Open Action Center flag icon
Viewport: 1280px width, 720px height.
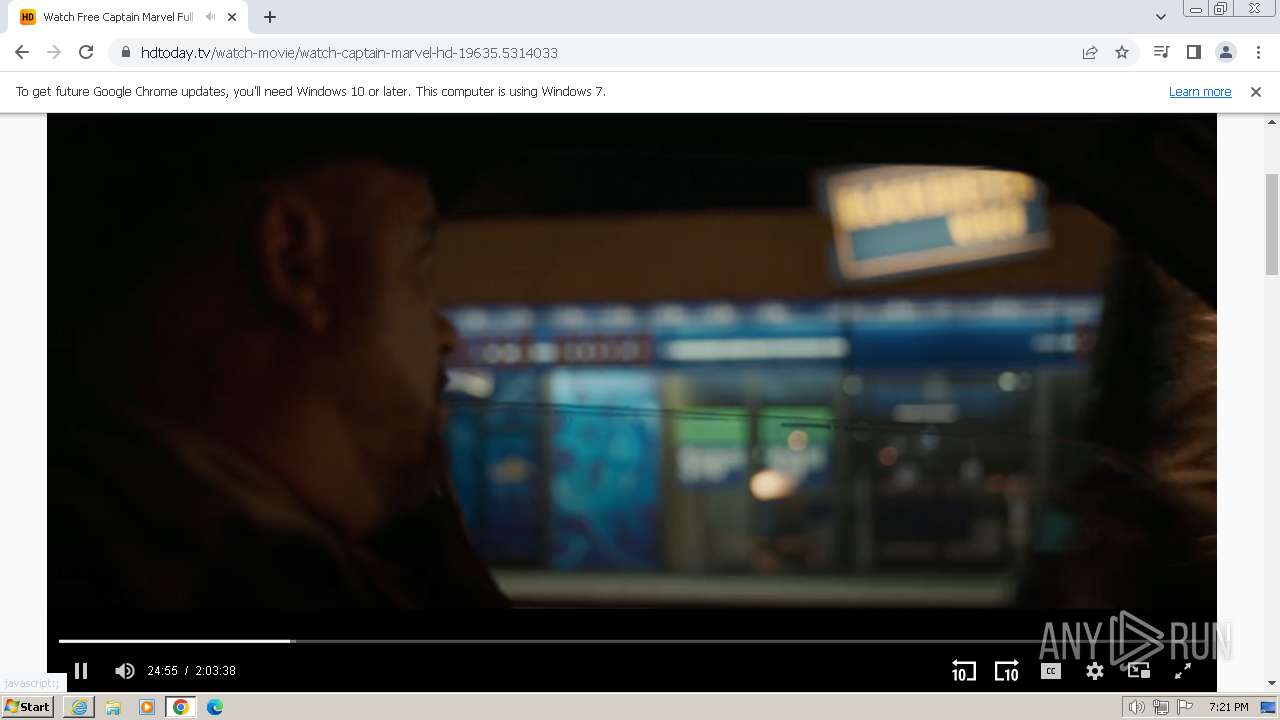pos(1185,707)
